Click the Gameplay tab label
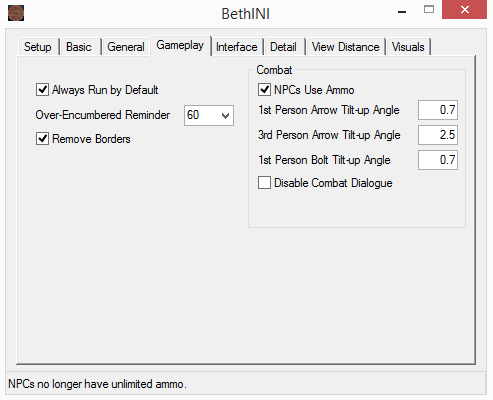The width and height of the screenshot is (493, 400). pyautogui.click(x=180, y=45)
